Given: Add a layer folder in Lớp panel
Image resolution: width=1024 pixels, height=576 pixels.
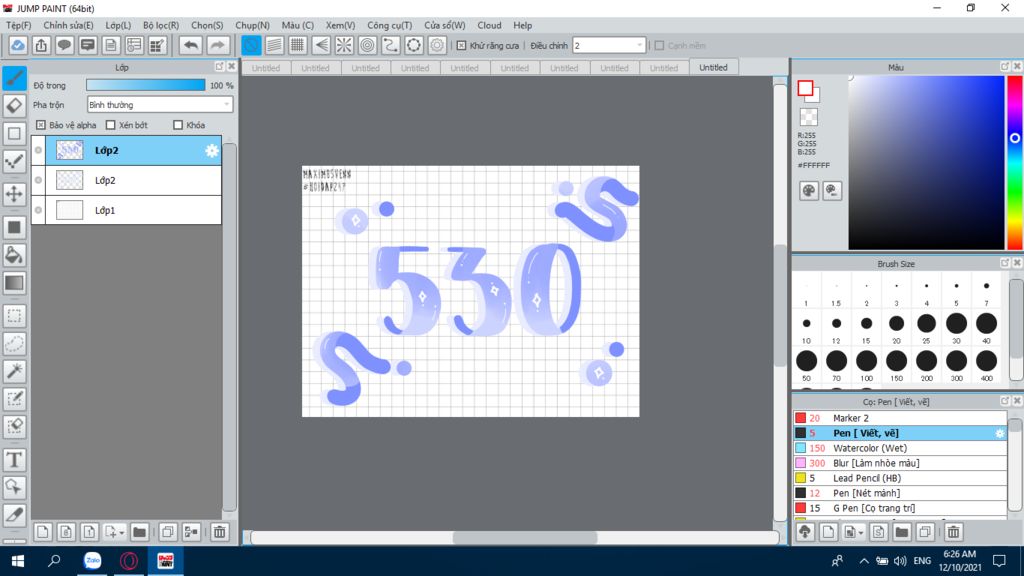Looking at the screenshot, I should point(139,532).
